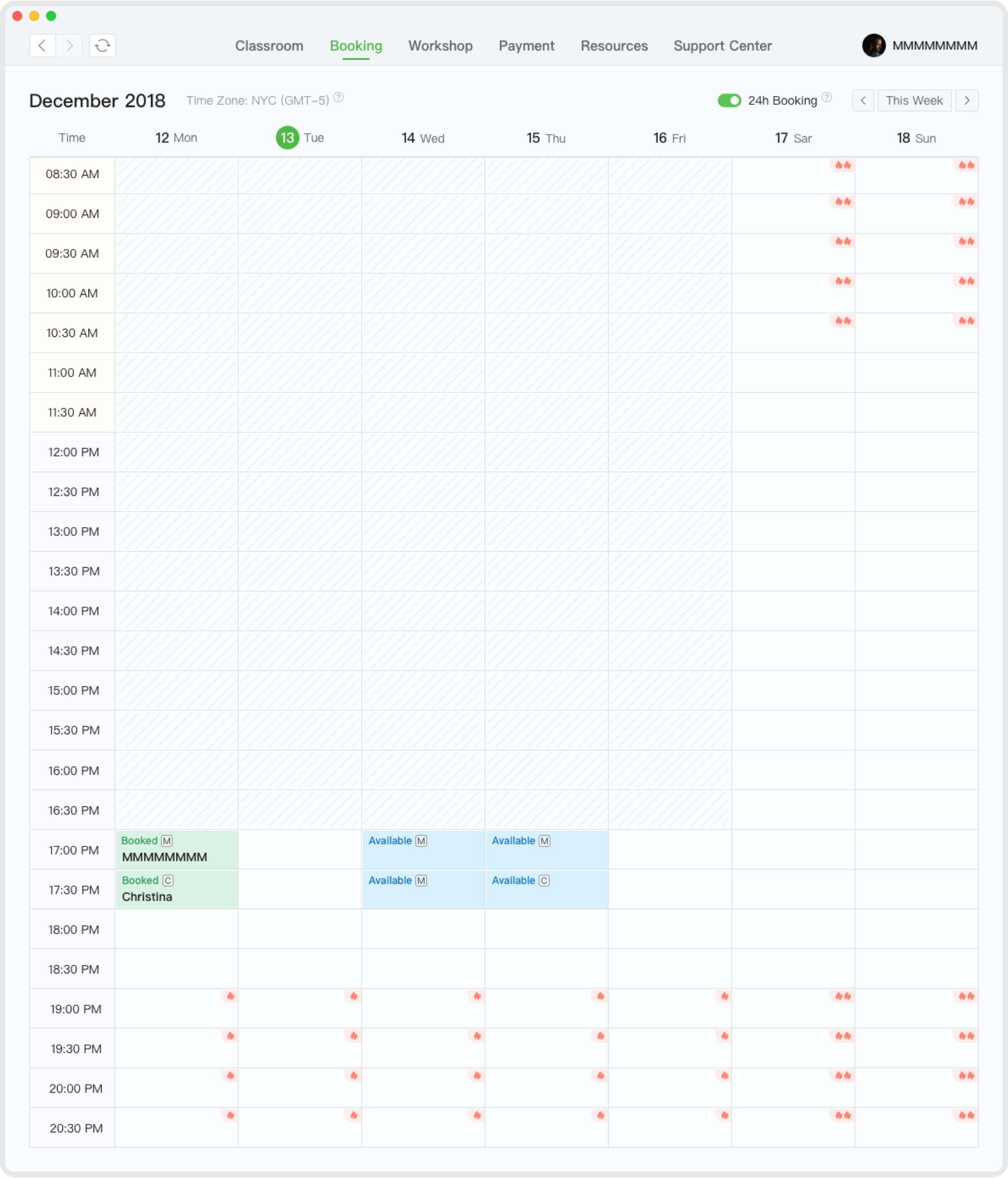Open the Payment tab

tap(526, 46)
